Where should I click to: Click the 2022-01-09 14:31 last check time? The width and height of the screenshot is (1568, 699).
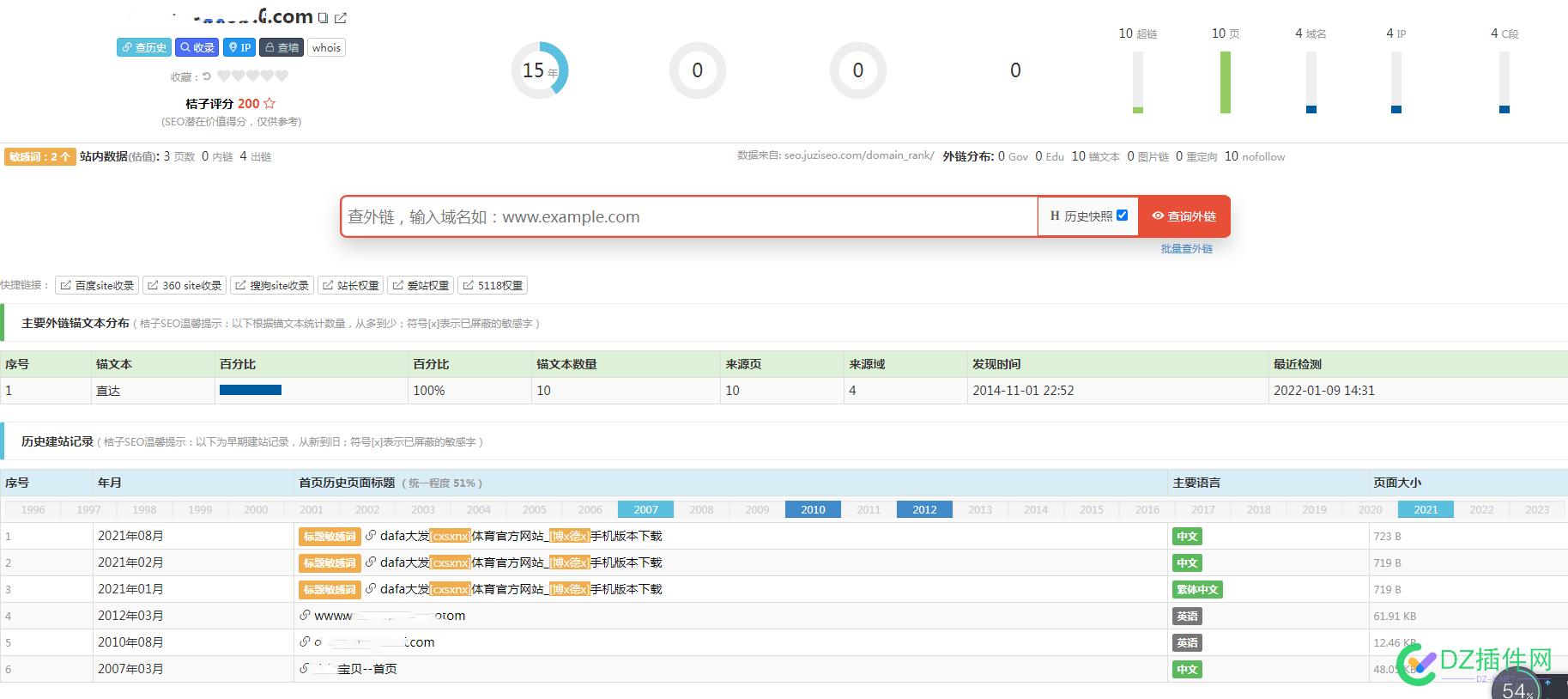1324,391
